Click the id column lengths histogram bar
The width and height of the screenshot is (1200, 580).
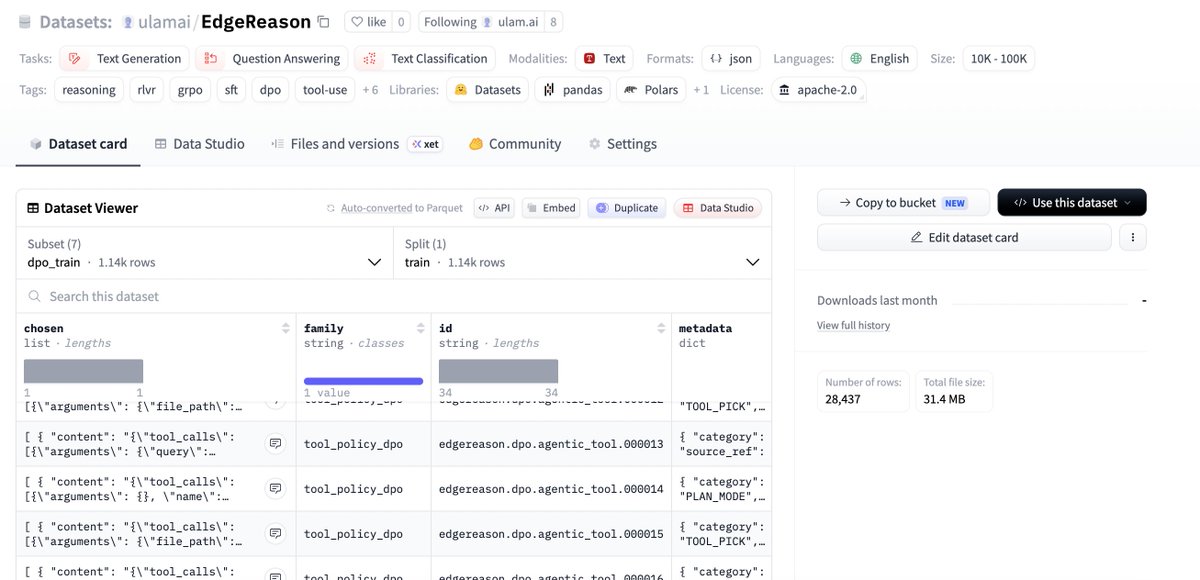point(498,371)
